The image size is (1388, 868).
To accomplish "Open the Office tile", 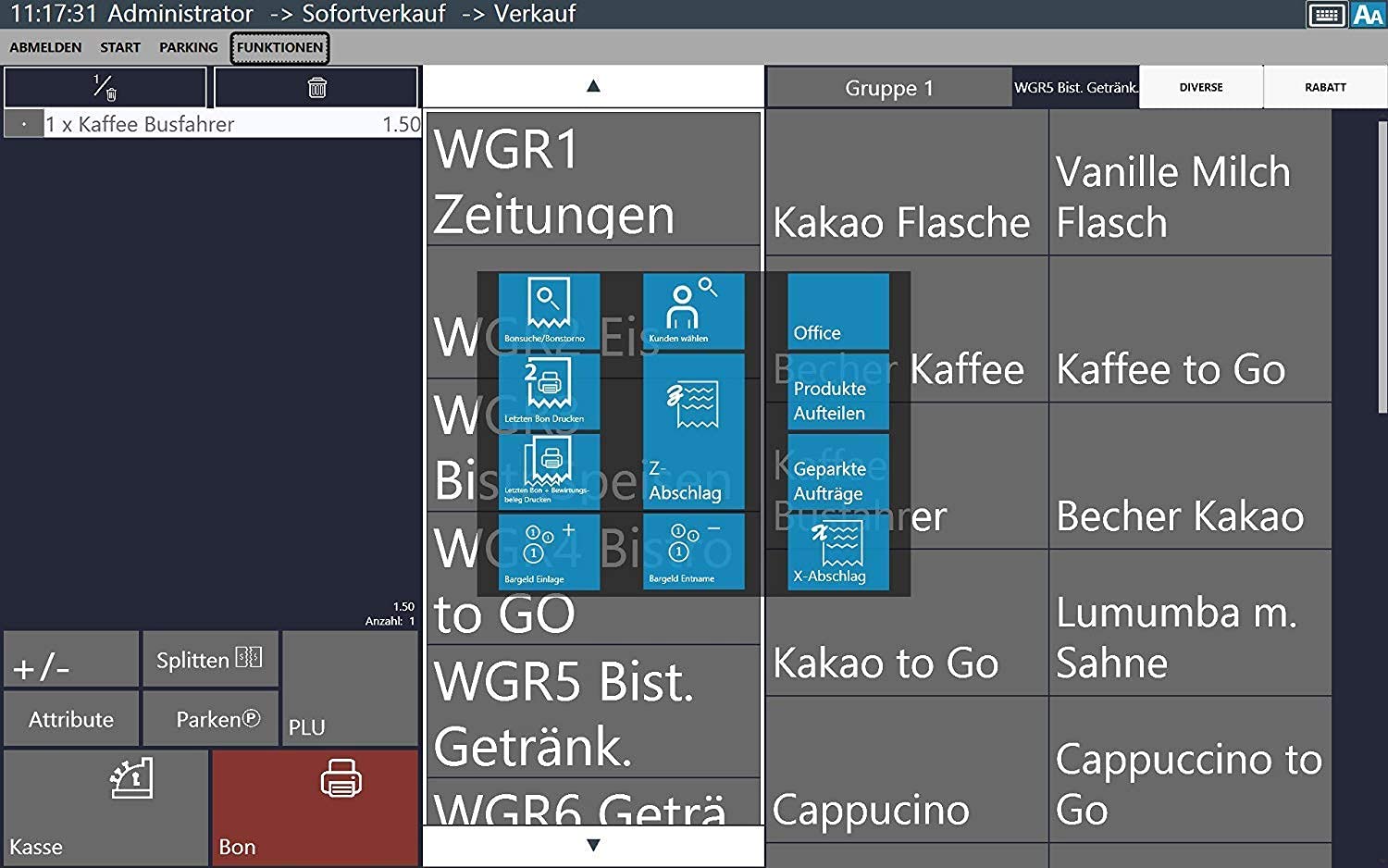I will pyautogui.click(x=838, y=311).
